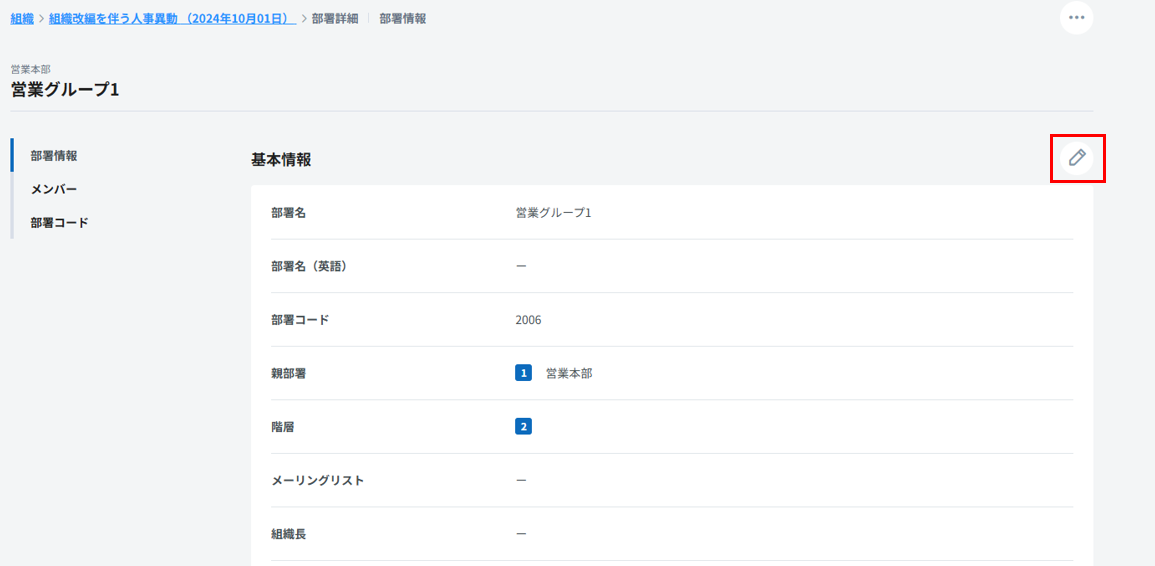This screenshot has width=1155, height=566.
Task: Select the 部署情報 sidebar tab
Action: click(54, 156)
